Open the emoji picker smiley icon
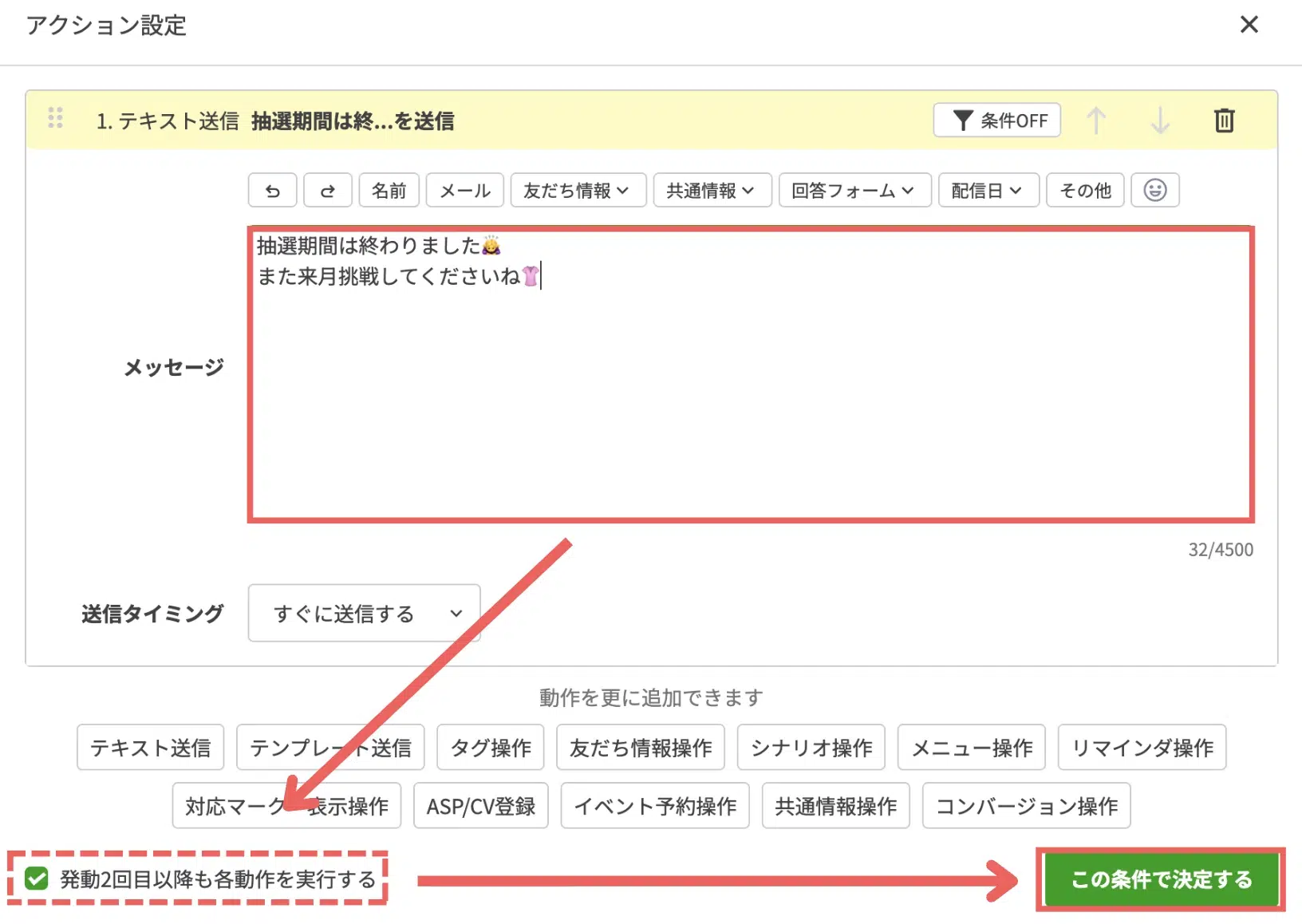The height and width of the screenshot is (924, 1302). [1154, 190]
